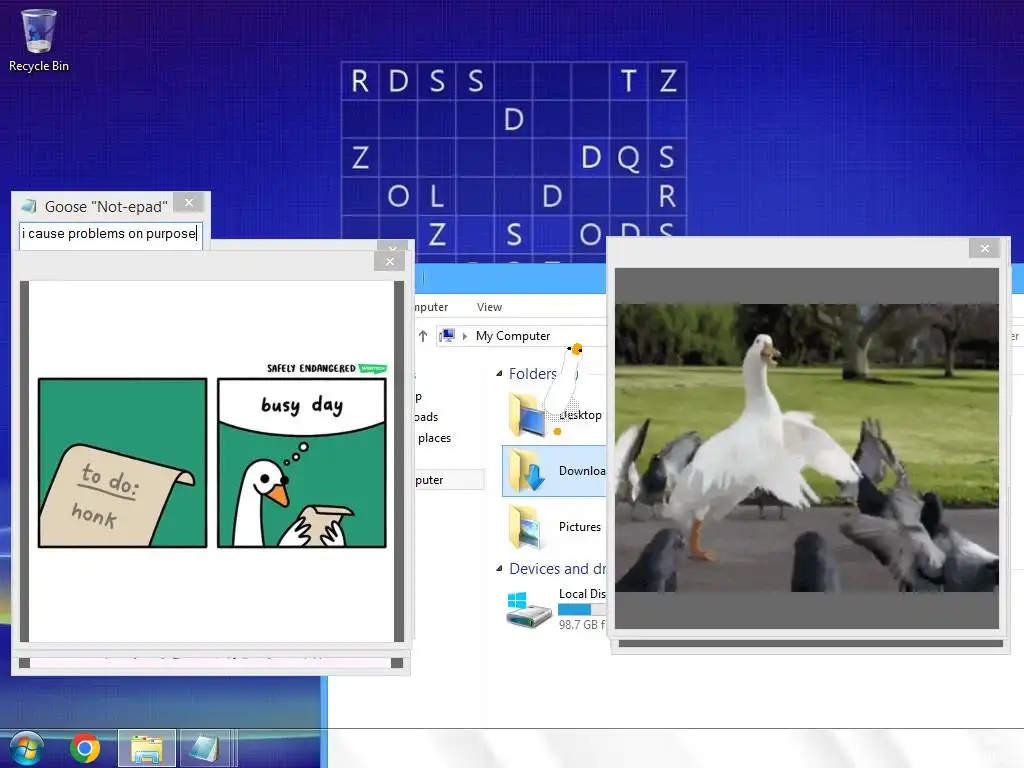Close the goose photo window
Image resolution: width=1024 pixels, height=768 pixels.
(985, 248)
